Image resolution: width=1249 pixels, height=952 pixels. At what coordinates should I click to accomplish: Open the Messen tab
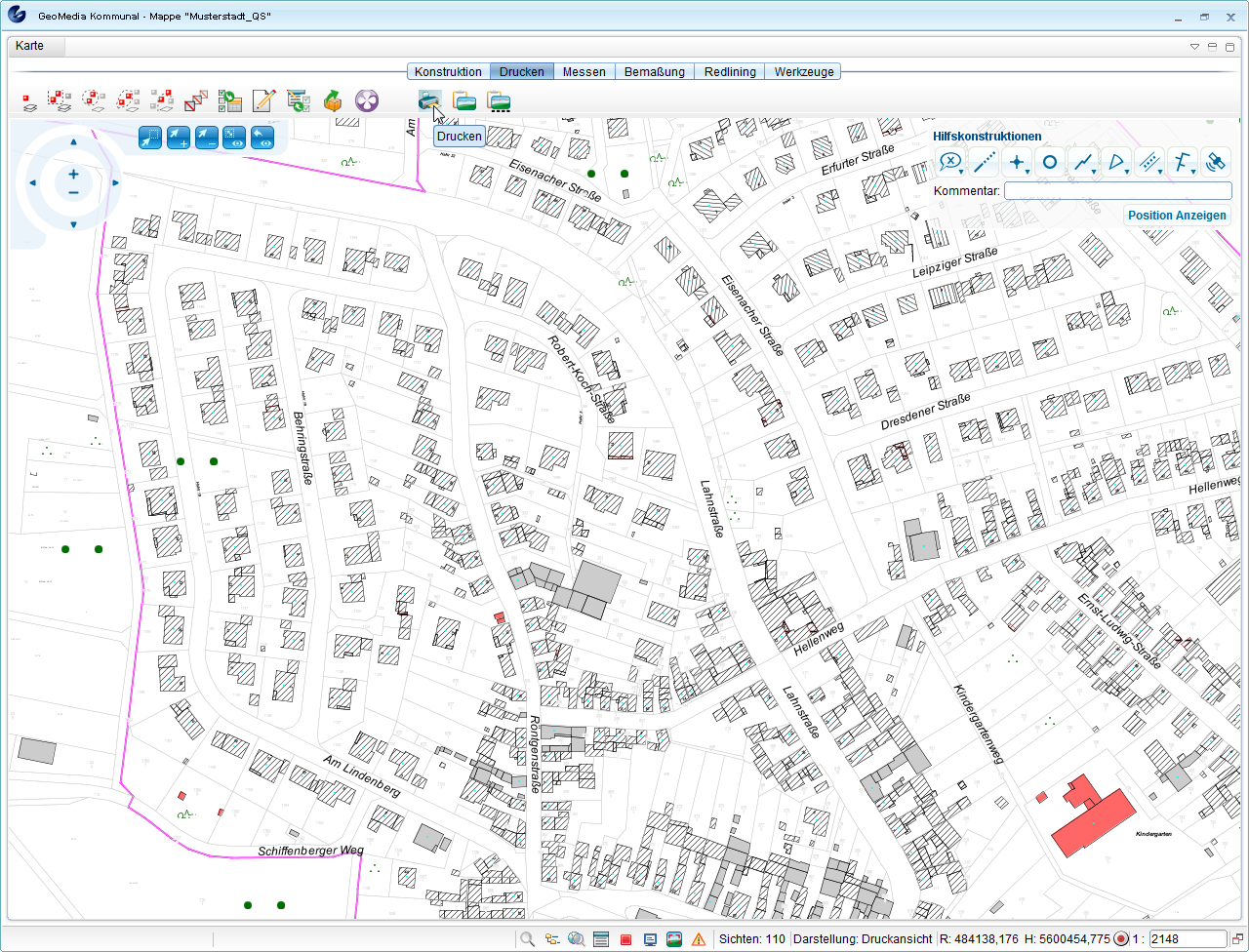tap(584, 71)
